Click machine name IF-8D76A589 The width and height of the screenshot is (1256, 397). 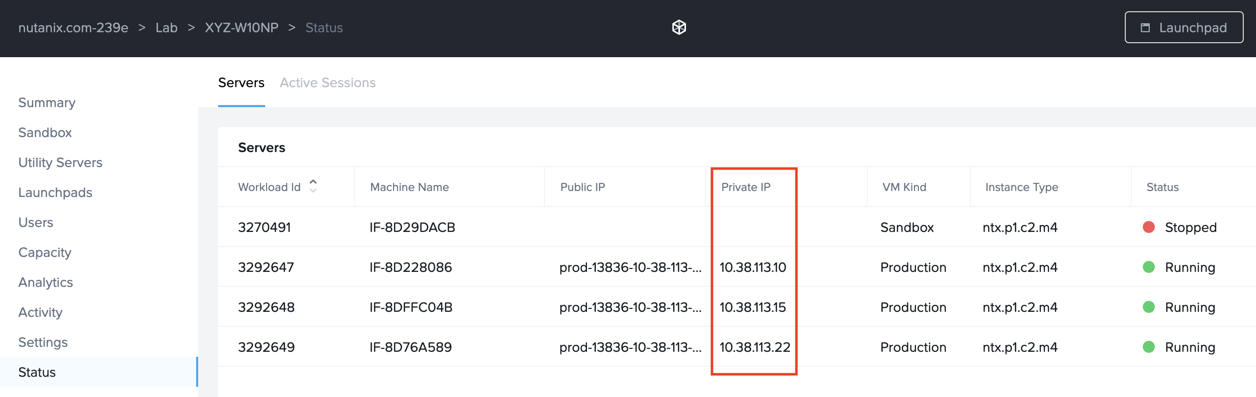click(410, 347)
